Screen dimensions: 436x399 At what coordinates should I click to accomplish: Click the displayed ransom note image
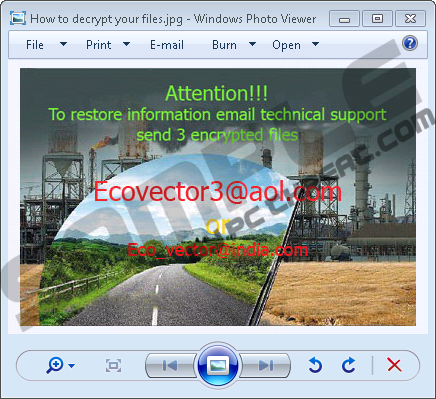click(x=218, y=197)
